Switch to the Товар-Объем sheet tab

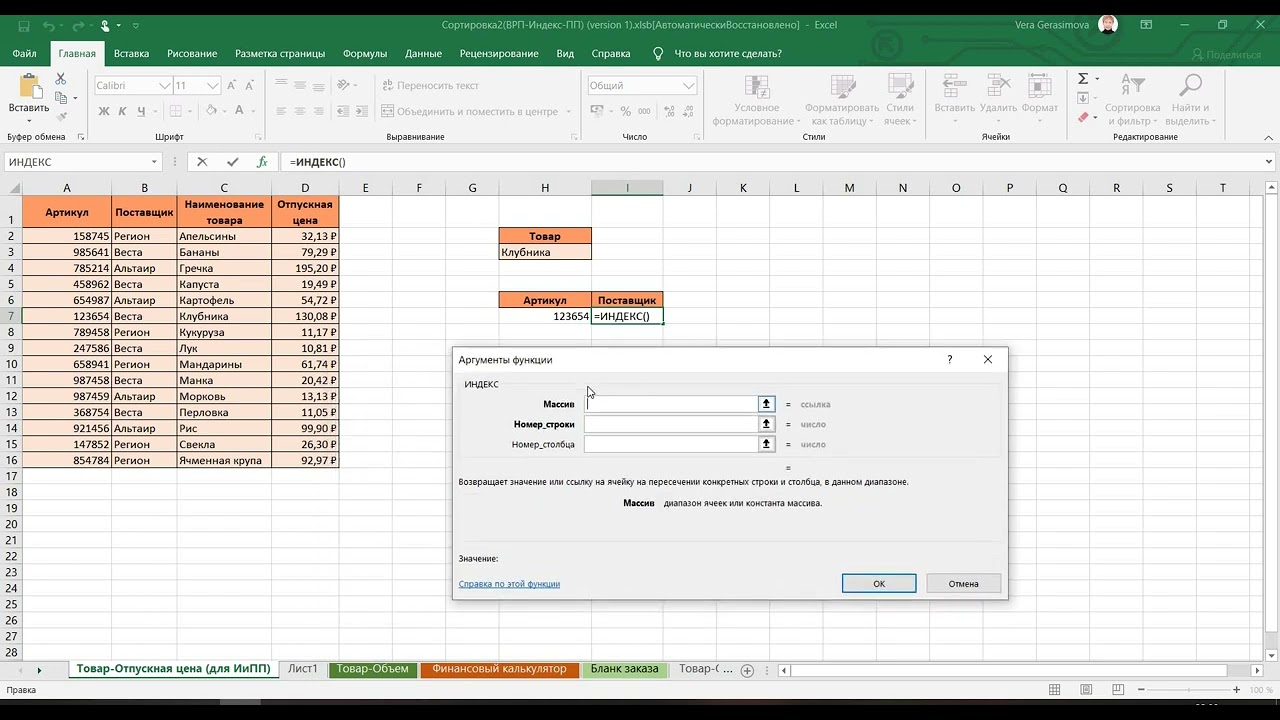pos(372,669)
